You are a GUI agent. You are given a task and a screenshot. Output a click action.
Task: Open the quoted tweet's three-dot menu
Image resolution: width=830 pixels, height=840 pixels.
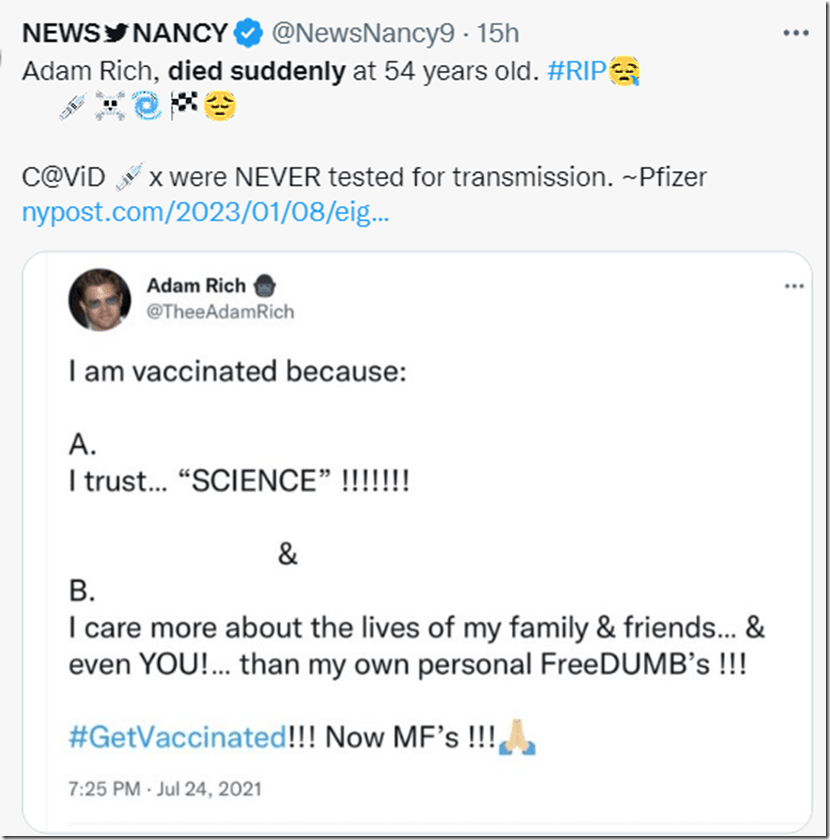tap(794, 286)
